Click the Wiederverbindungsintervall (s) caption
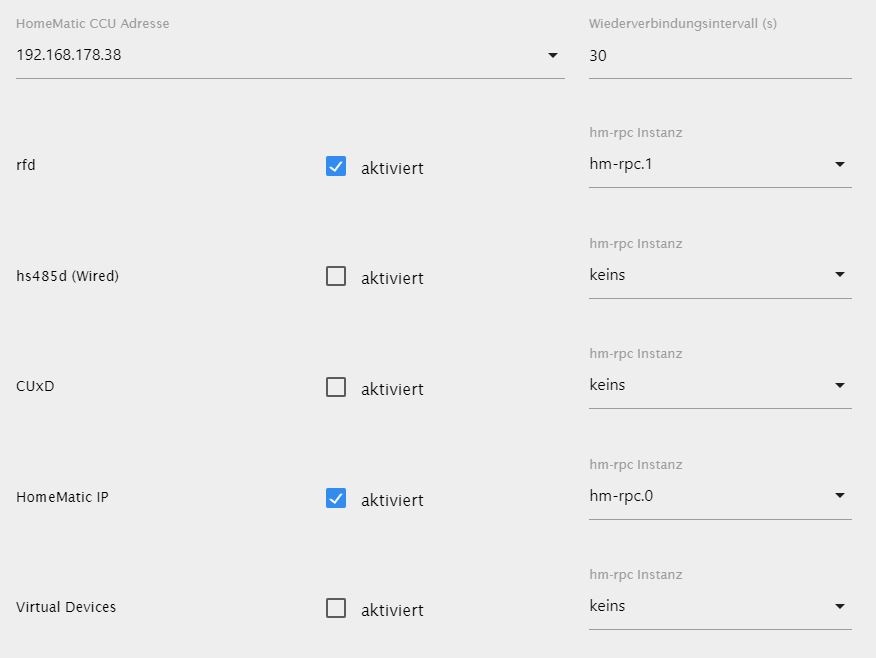The image size is (876, 658). [683, 23]
